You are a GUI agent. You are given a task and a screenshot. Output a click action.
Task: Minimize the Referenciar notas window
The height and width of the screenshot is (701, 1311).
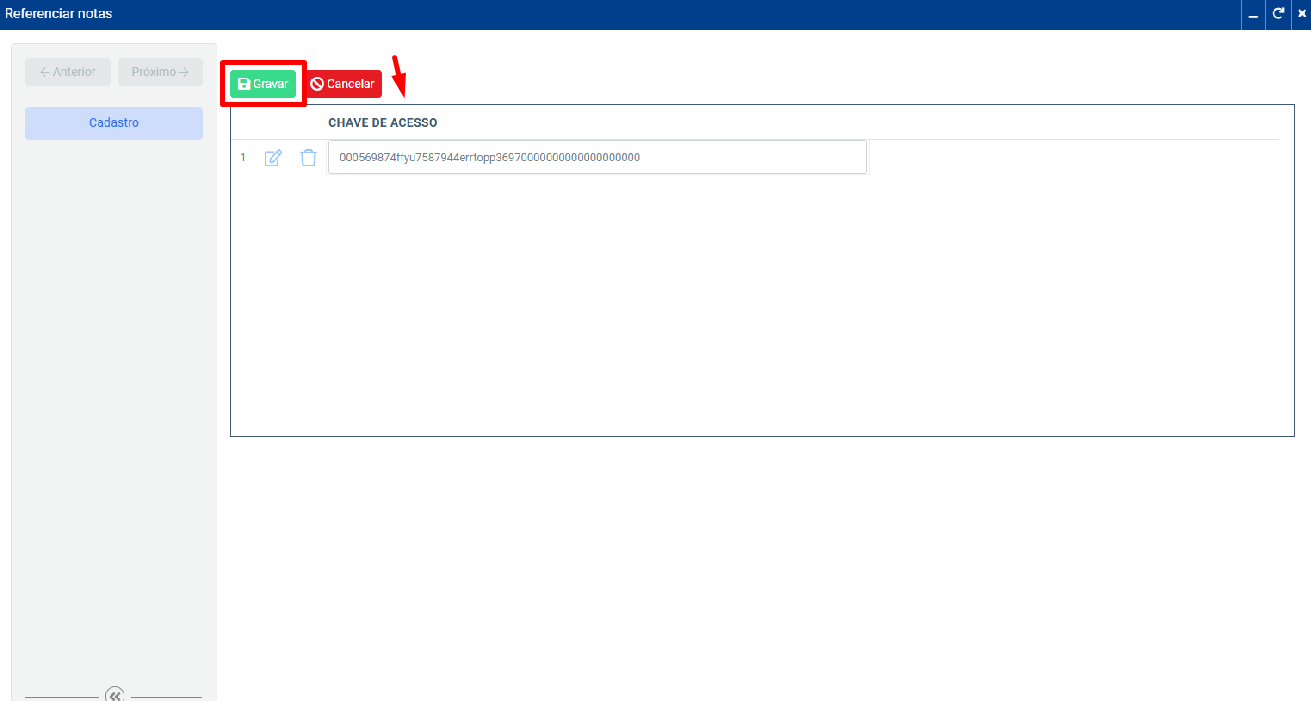coord(1253,14)
